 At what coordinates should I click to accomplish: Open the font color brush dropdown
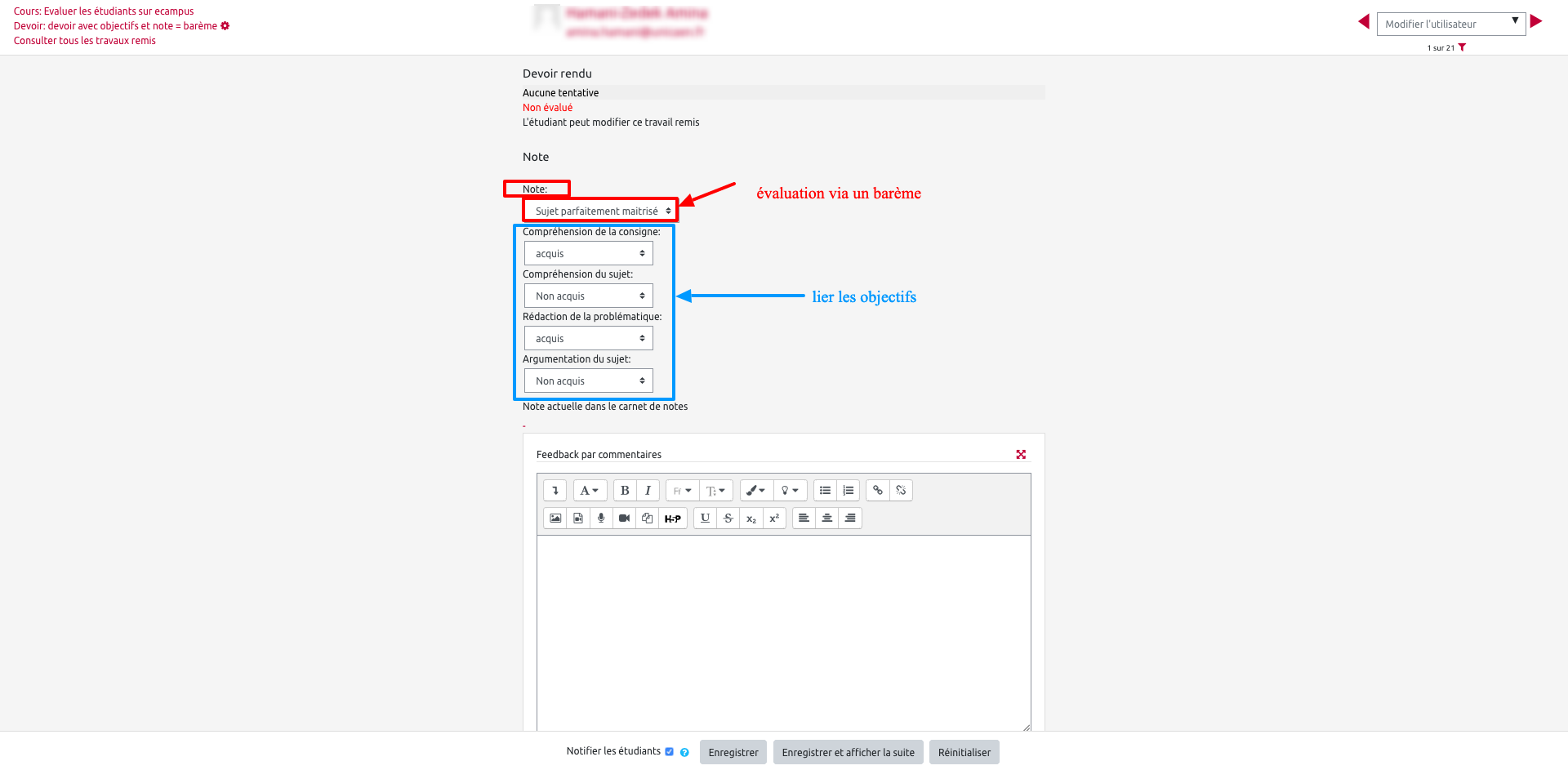point(756,491)
